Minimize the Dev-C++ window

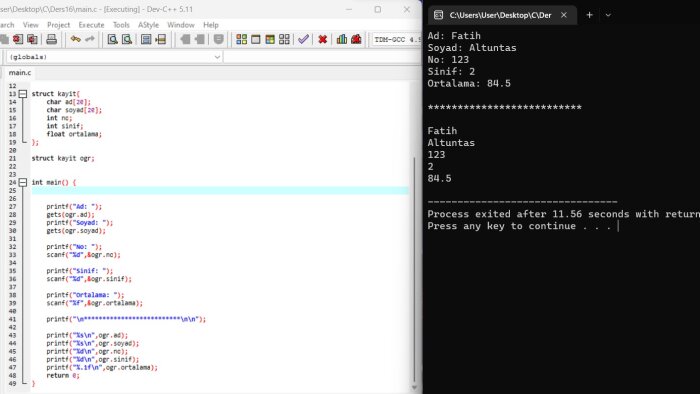click(349, 9)
